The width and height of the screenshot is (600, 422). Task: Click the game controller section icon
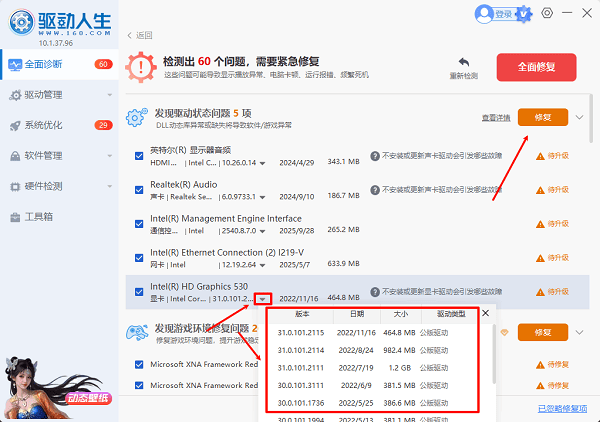[137, 332]
